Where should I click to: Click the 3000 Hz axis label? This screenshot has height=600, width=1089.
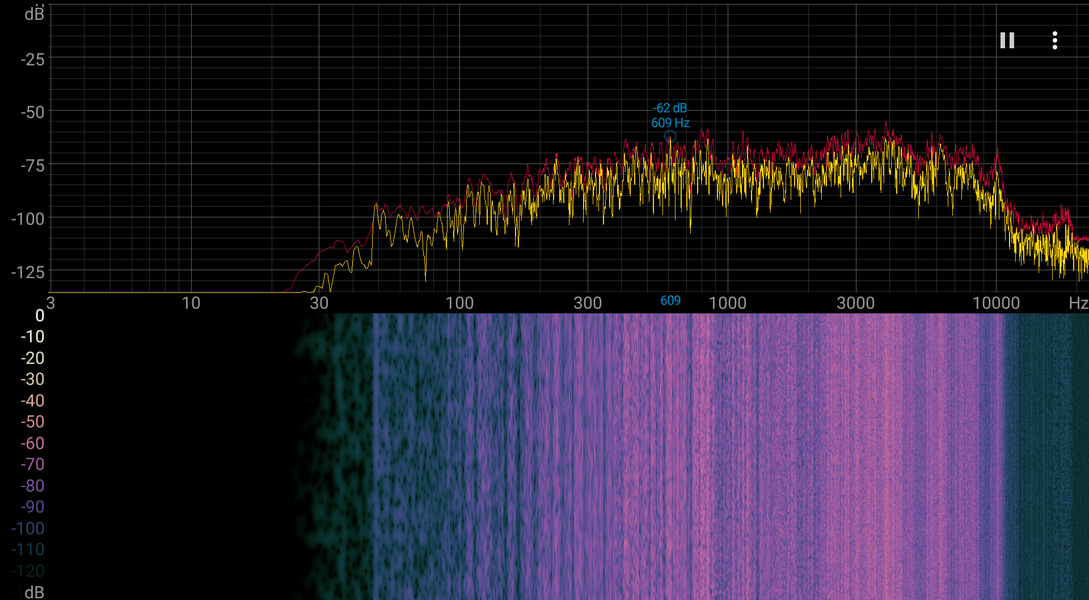(856, 303)
